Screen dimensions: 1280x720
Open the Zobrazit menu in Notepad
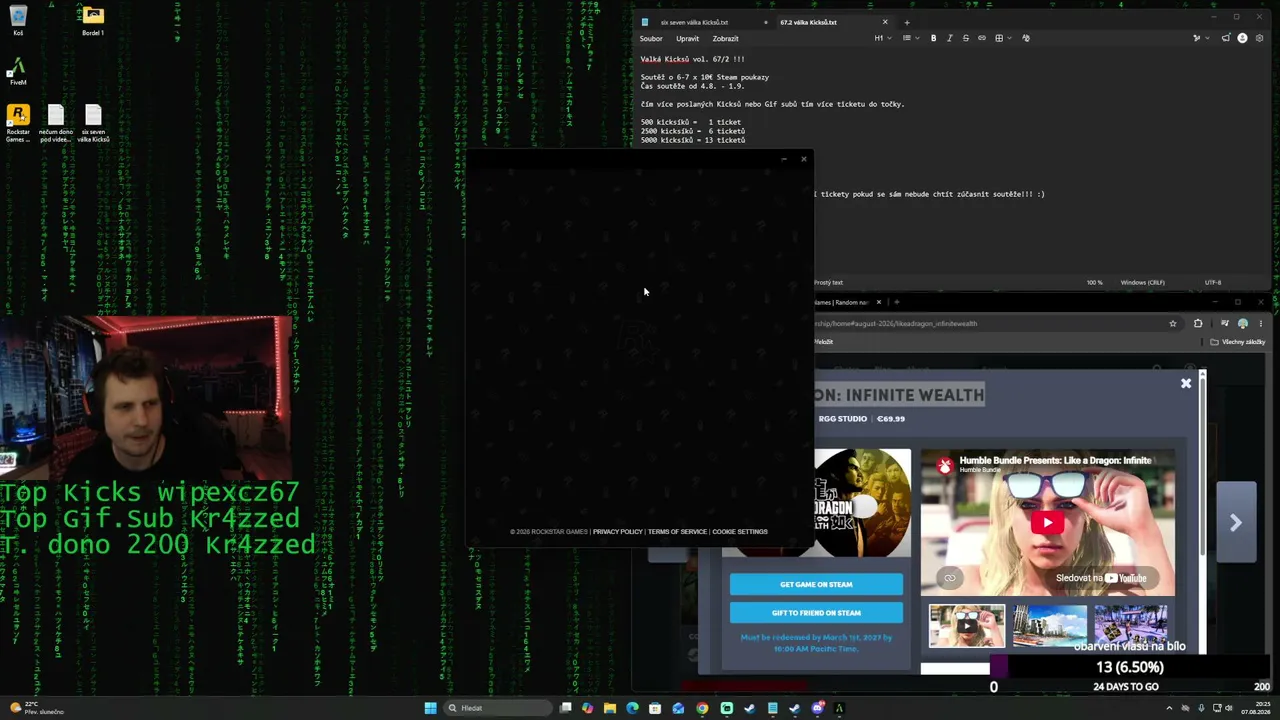pyautogui.click(x=725, y=38)
